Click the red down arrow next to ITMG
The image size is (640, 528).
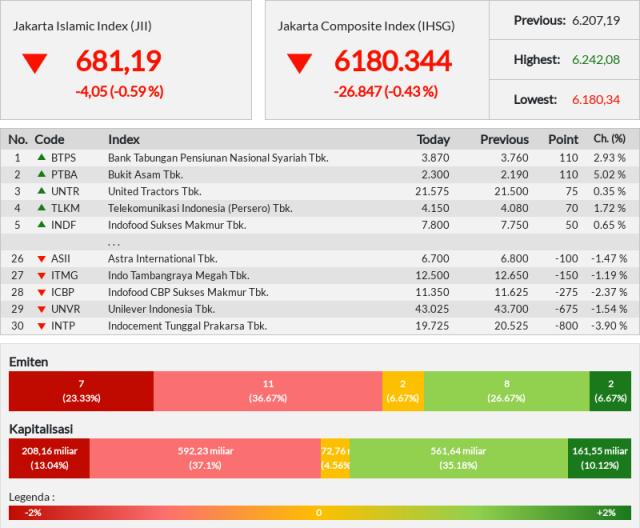pos(41,276)
